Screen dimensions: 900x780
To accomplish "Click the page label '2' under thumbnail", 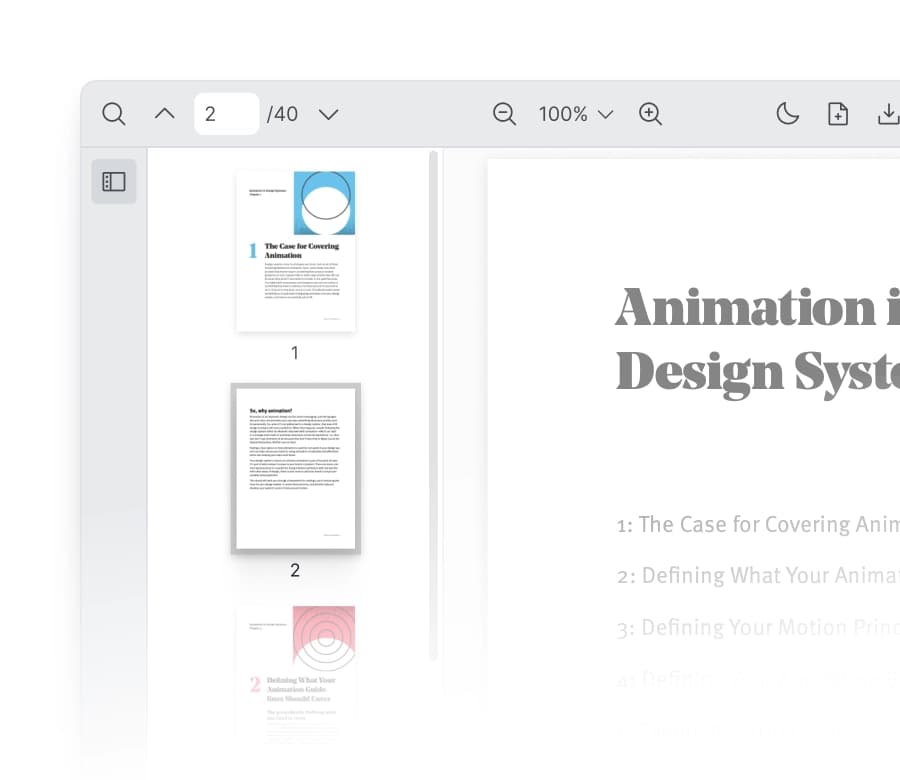I will coord(294,570).
